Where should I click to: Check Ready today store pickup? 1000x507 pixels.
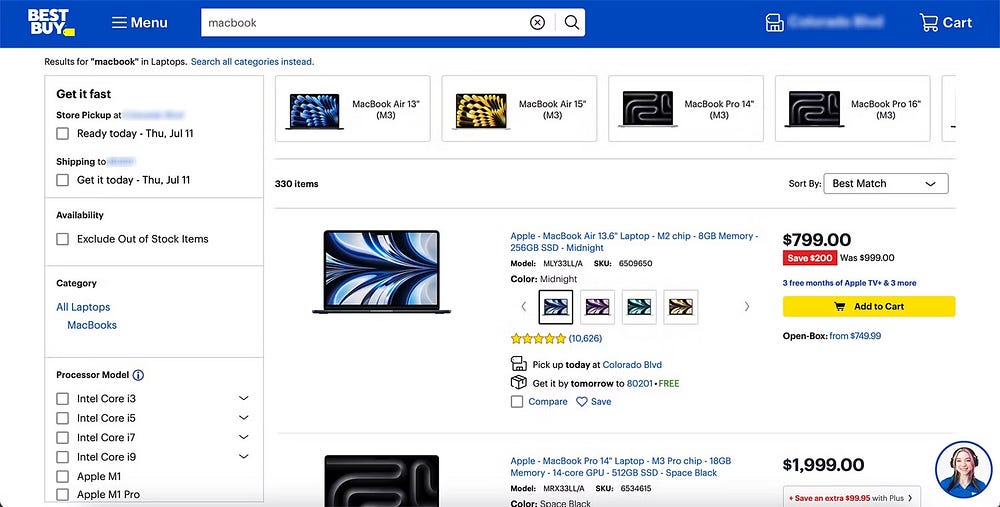pos(62,134)
